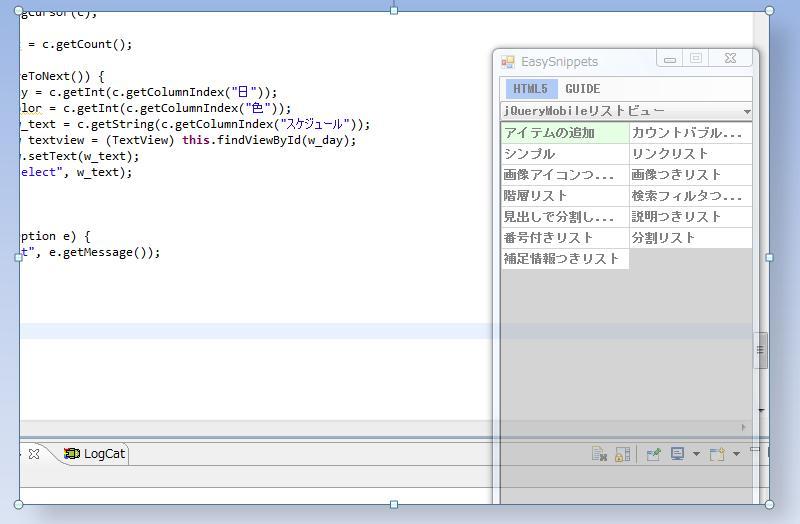Click the EasySnippets window title icon
This screenshot has width=800, height=524.
click(508, 62)
